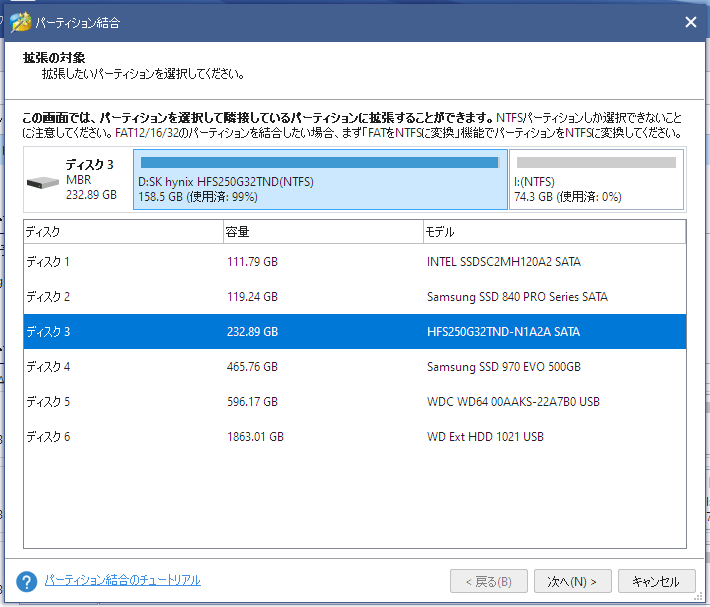Click Samsung SSD 840 PRO Series SATA cell
710x607 pixels.
[517, 296]
